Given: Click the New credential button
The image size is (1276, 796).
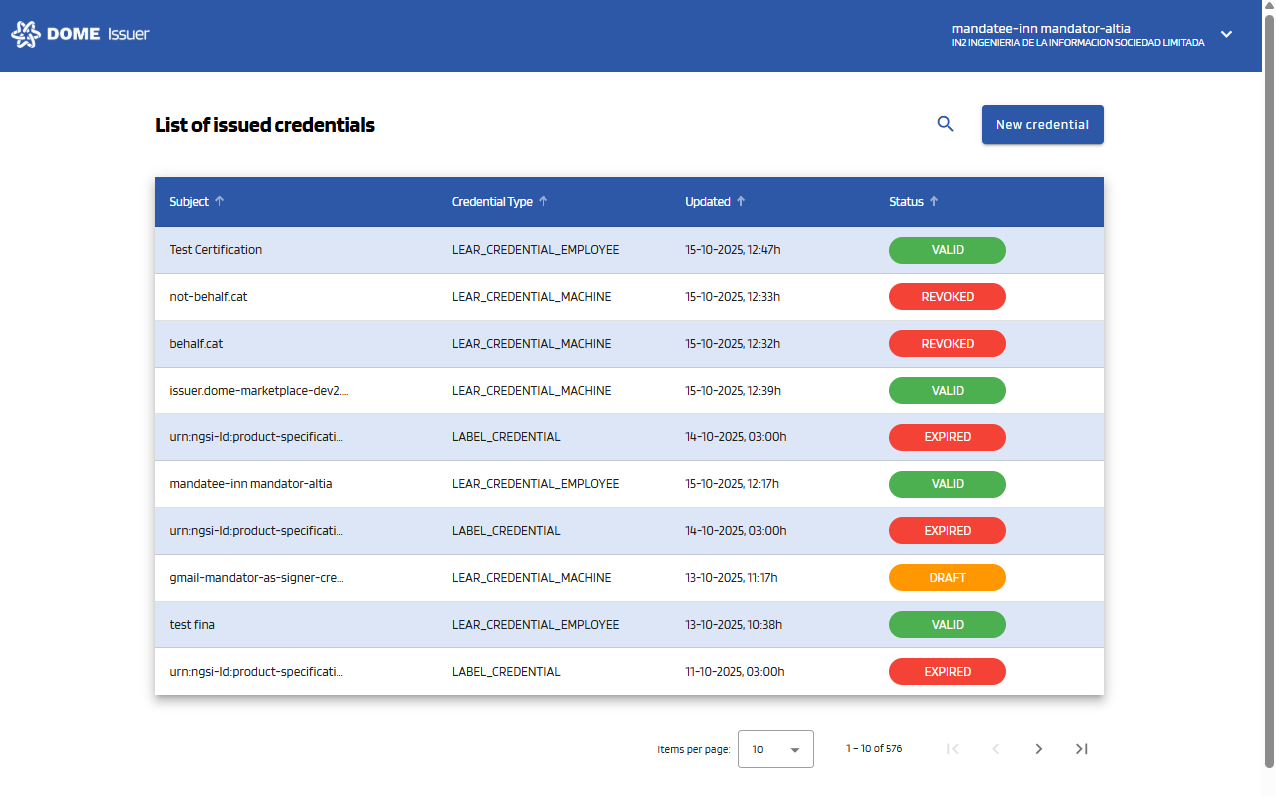Looking at the screenshot, I should (x=1042, y=125).
